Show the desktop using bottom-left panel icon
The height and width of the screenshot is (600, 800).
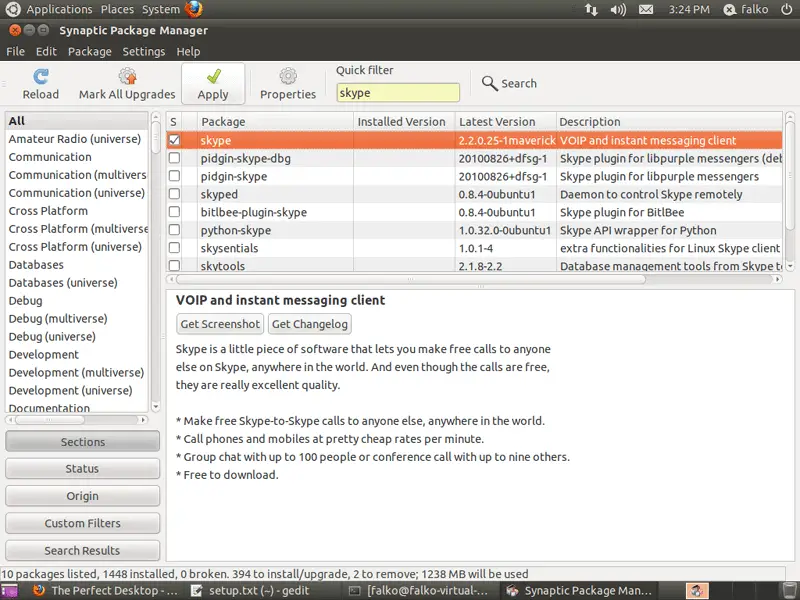pos(9,591)
